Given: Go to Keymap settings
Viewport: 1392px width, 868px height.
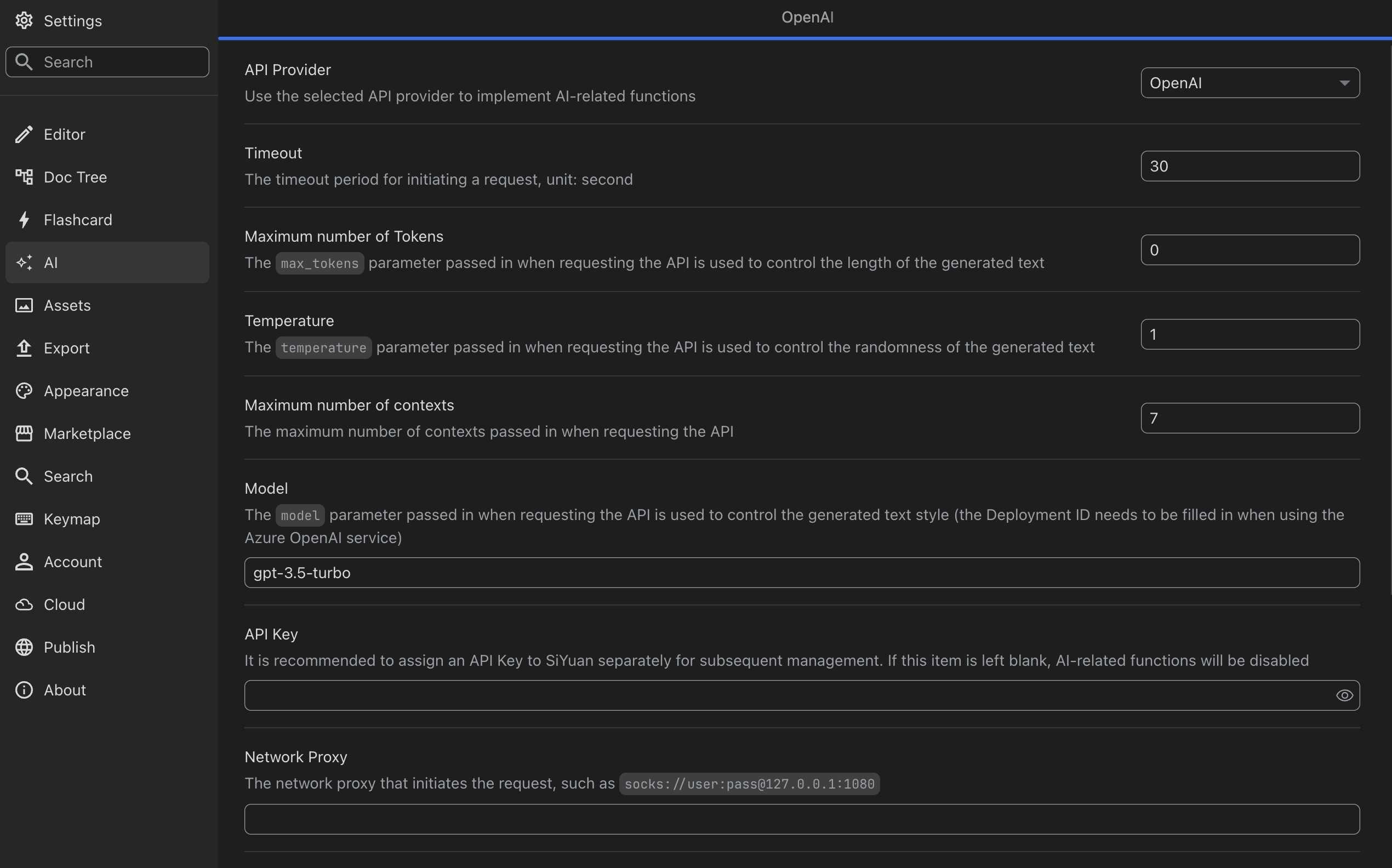Looking at the screenshot, I should tap(107, 519).
